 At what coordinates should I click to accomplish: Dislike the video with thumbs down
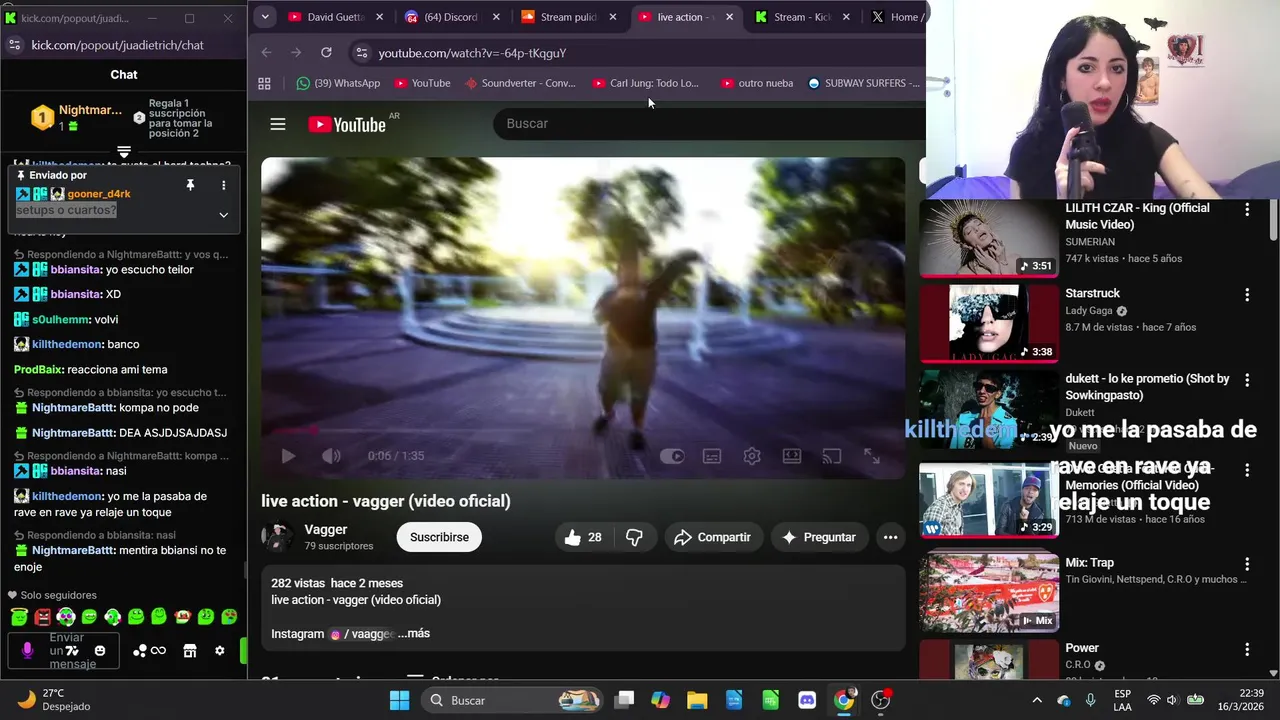[634, 537]
